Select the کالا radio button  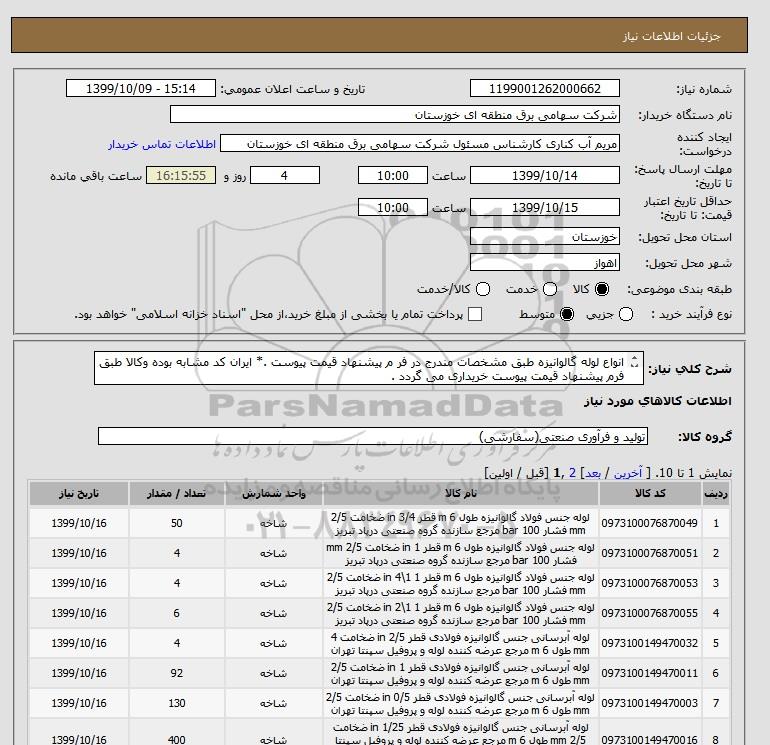pyautogui.click(x=602, y=289)
